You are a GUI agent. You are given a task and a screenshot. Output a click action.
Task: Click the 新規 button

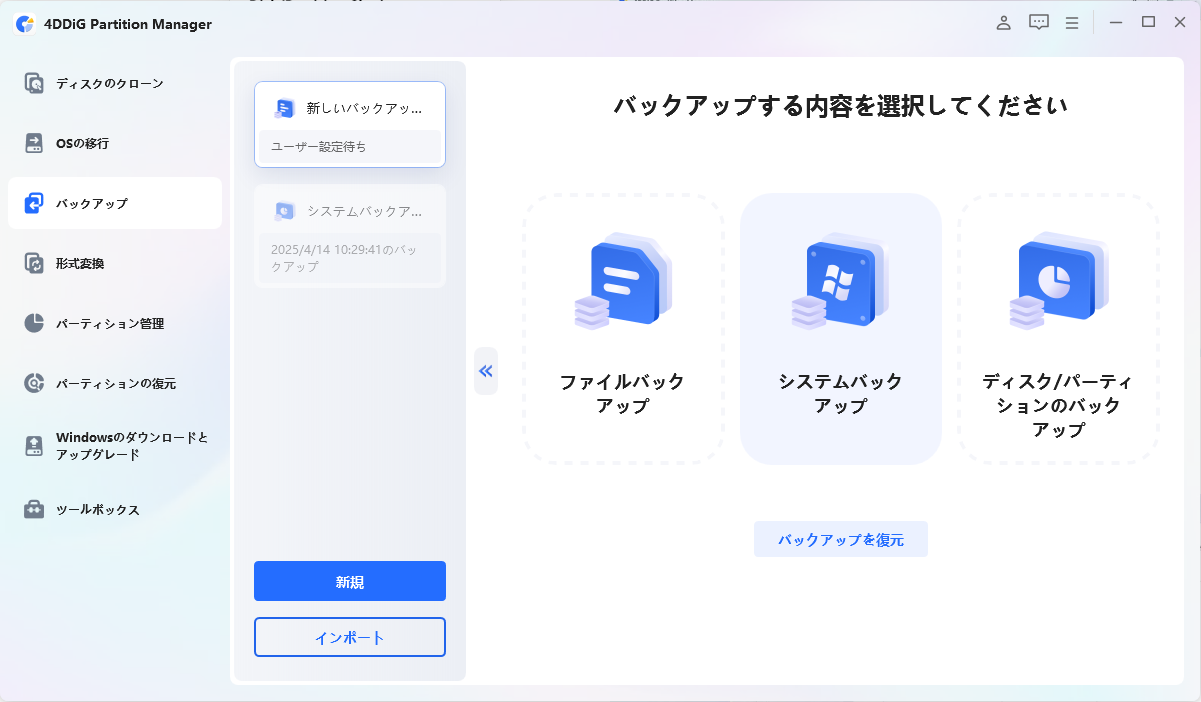tap(350, 581)
